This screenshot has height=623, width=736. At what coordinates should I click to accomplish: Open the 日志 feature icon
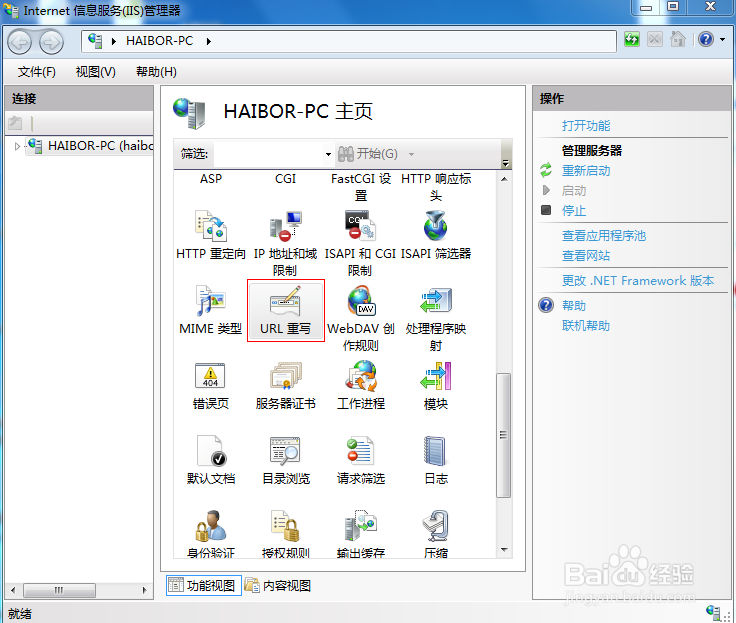click(x=435, y=451)
